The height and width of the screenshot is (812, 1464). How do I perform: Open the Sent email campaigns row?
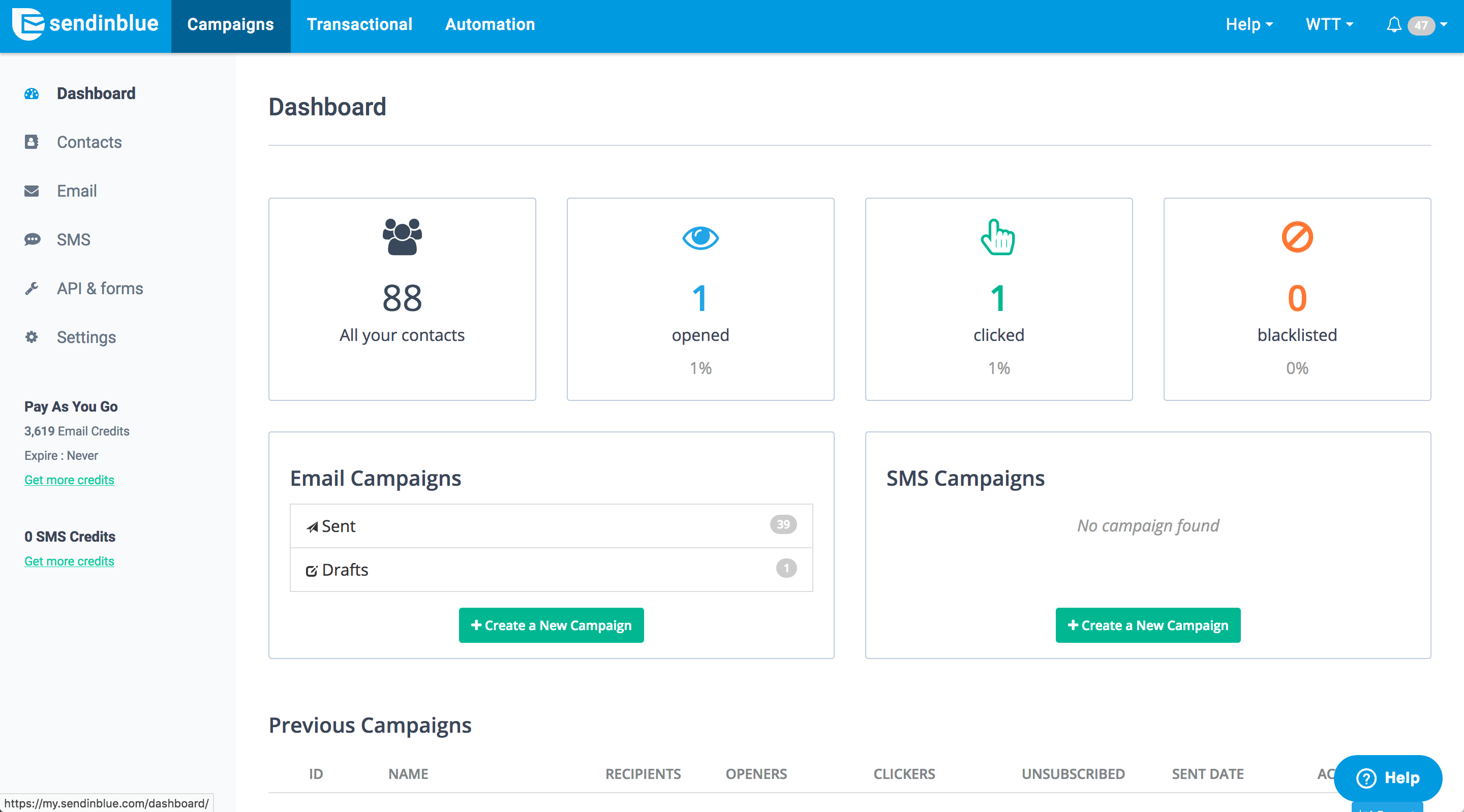(x=551, y=526)
